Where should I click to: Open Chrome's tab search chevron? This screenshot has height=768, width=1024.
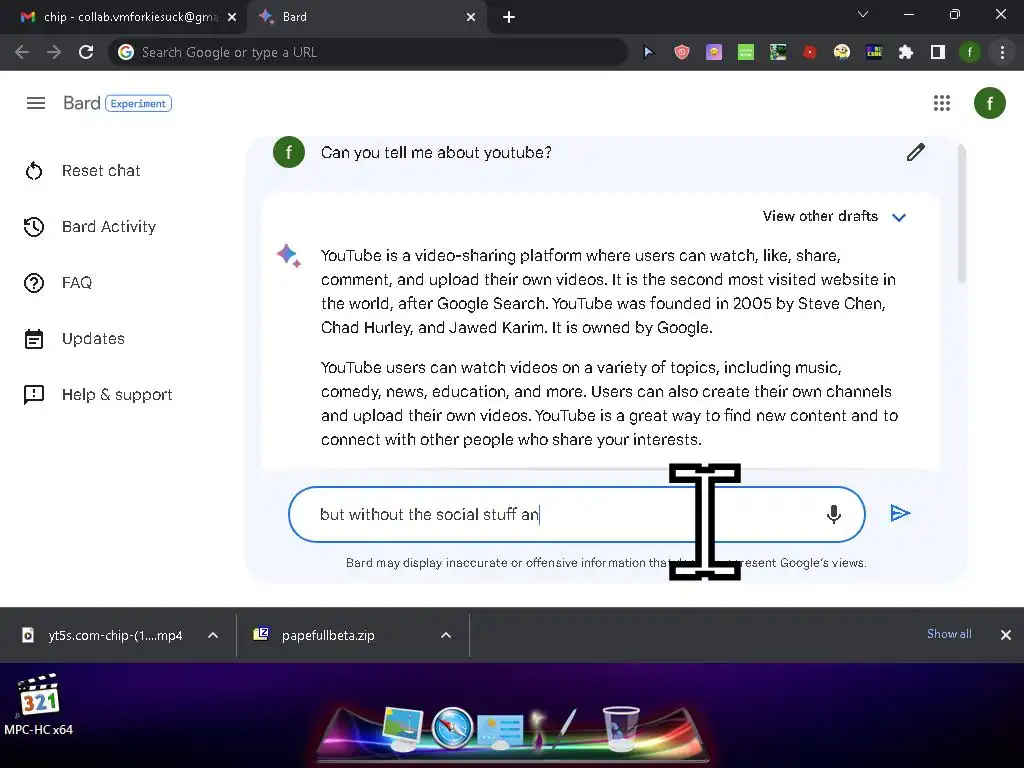click(x=863, y=14)
